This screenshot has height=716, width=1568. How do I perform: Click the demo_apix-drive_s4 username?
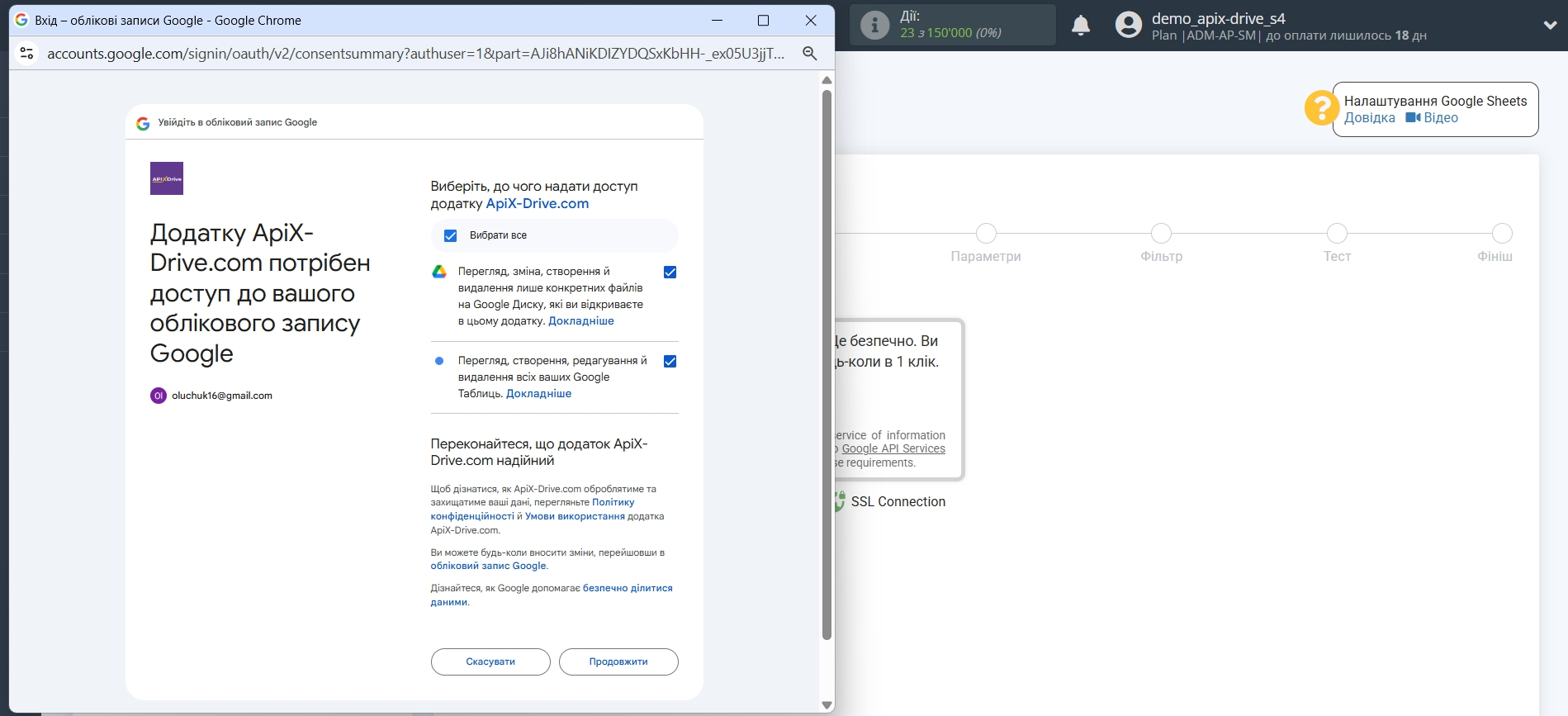(x=1218, y=18)
